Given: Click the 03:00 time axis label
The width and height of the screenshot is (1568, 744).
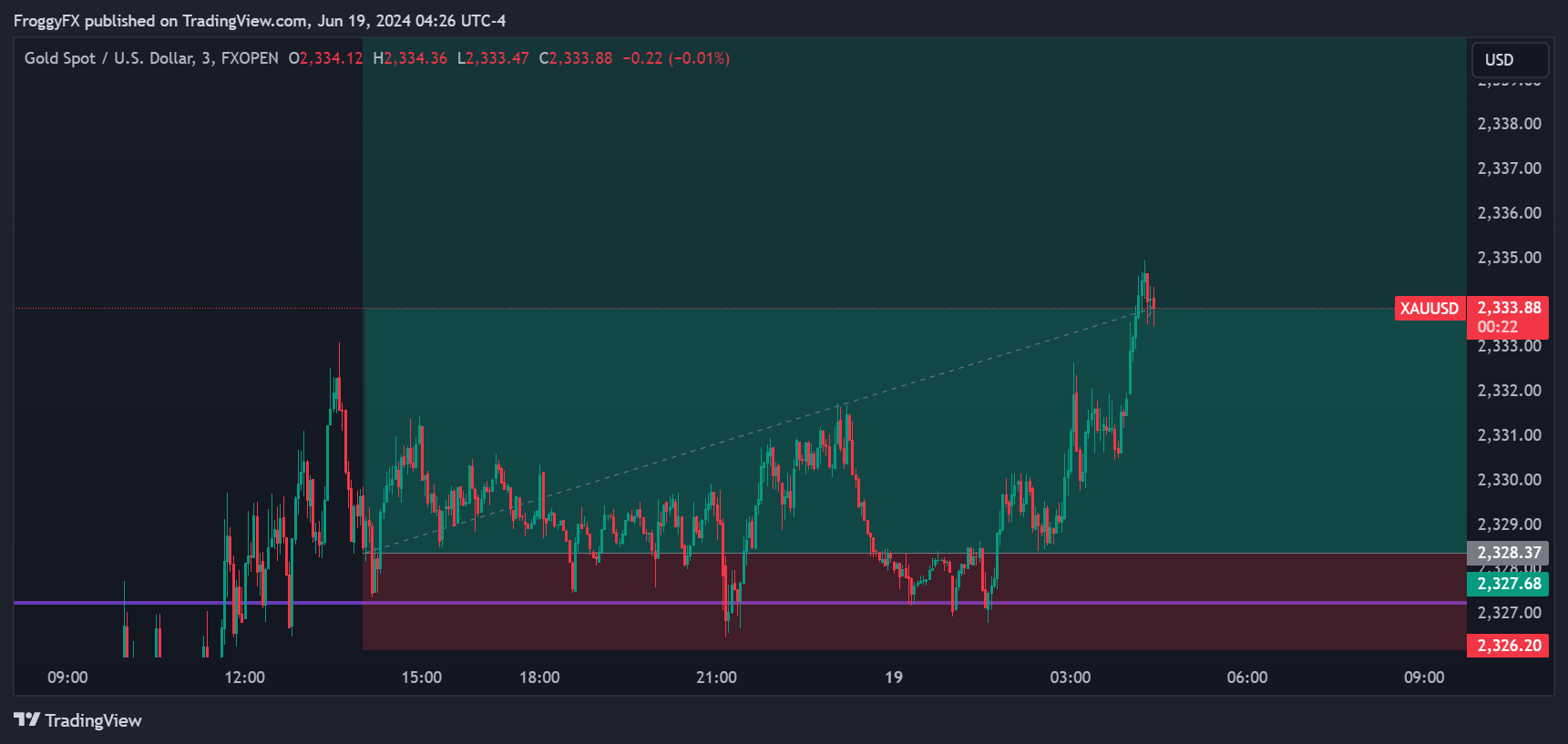Looking at the screenshot, I should coord(1070,678).
